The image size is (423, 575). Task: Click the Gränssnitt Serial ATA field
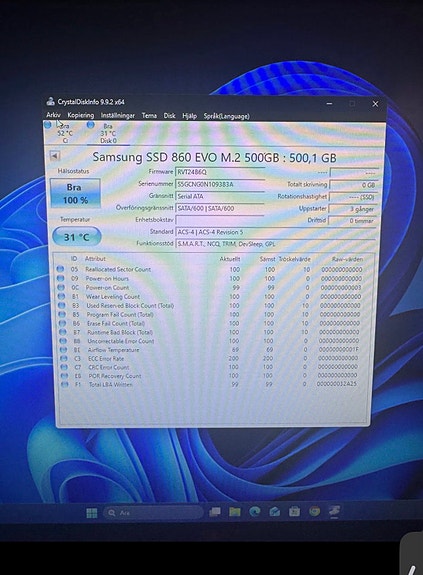220,196
